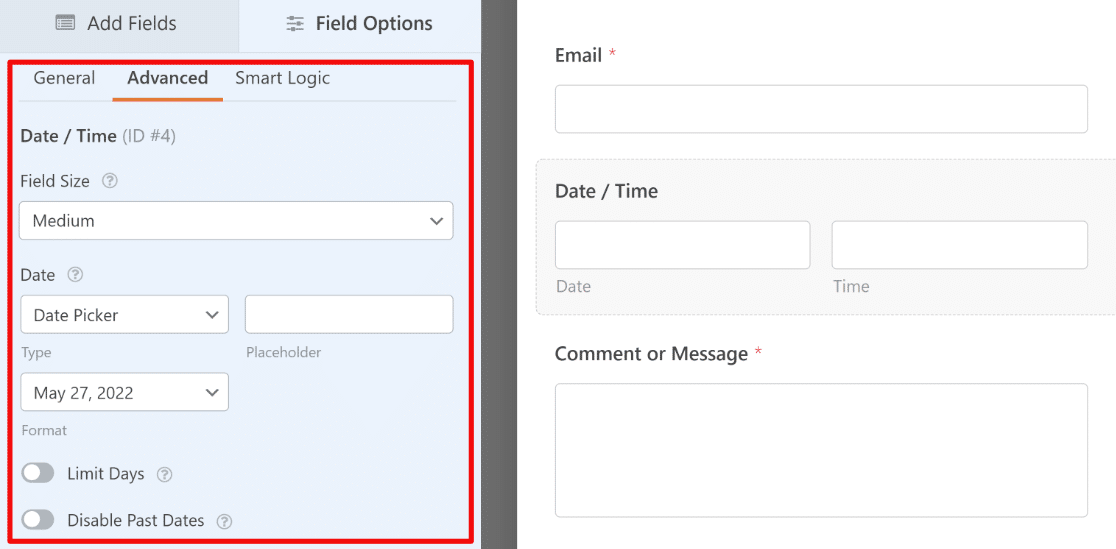The image size is (1116, 549).
Task: Click the Email input field
Action: (821, 109)
